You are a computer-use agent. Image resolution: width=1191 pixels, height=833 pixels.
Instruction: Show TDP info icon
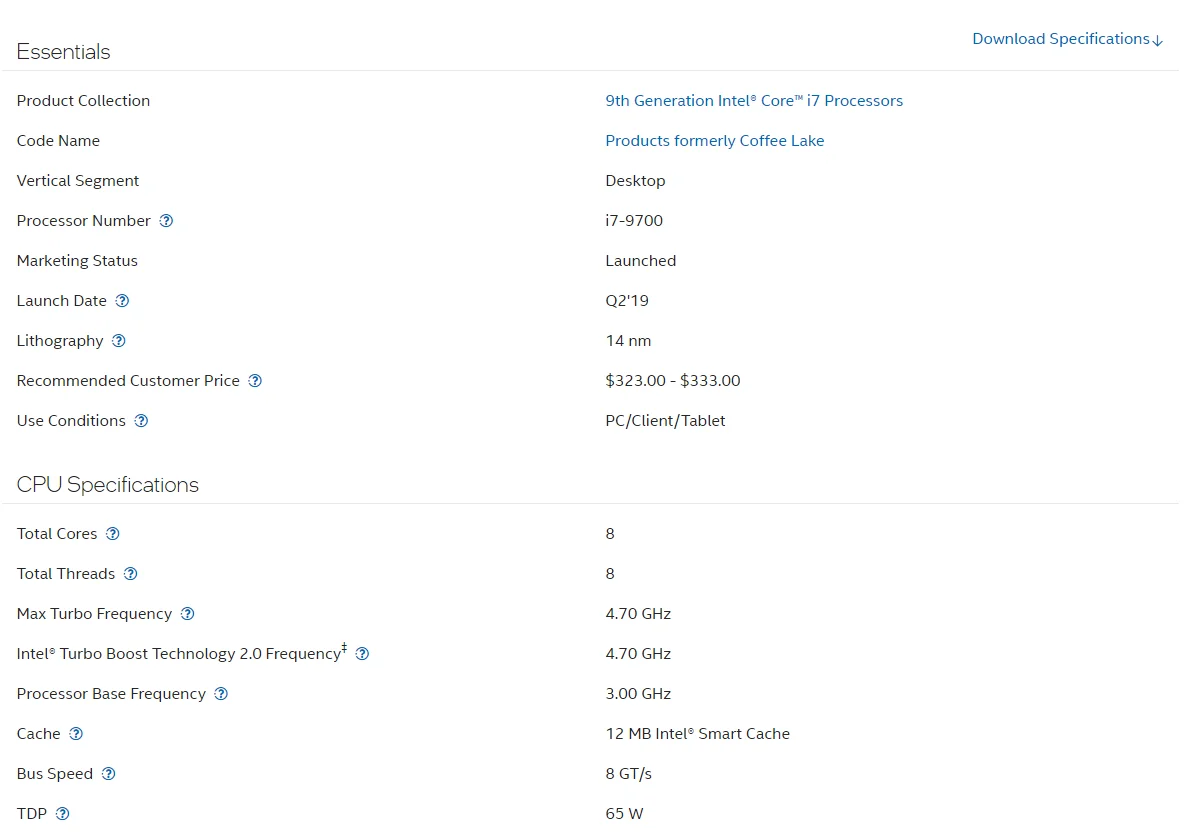[x=62, y=814]
